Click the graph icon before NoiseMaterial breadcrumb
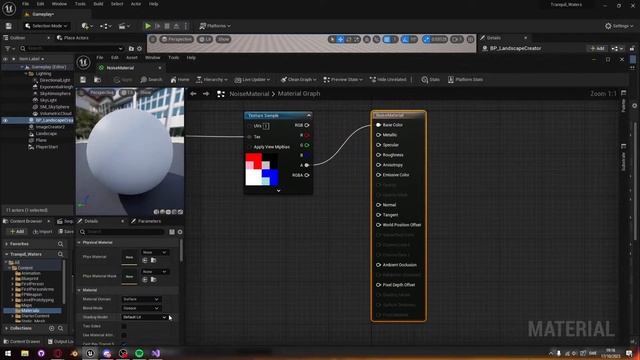The height and width of the screenshot is (360, 640). pyautogui.click(x=221, y=94)
